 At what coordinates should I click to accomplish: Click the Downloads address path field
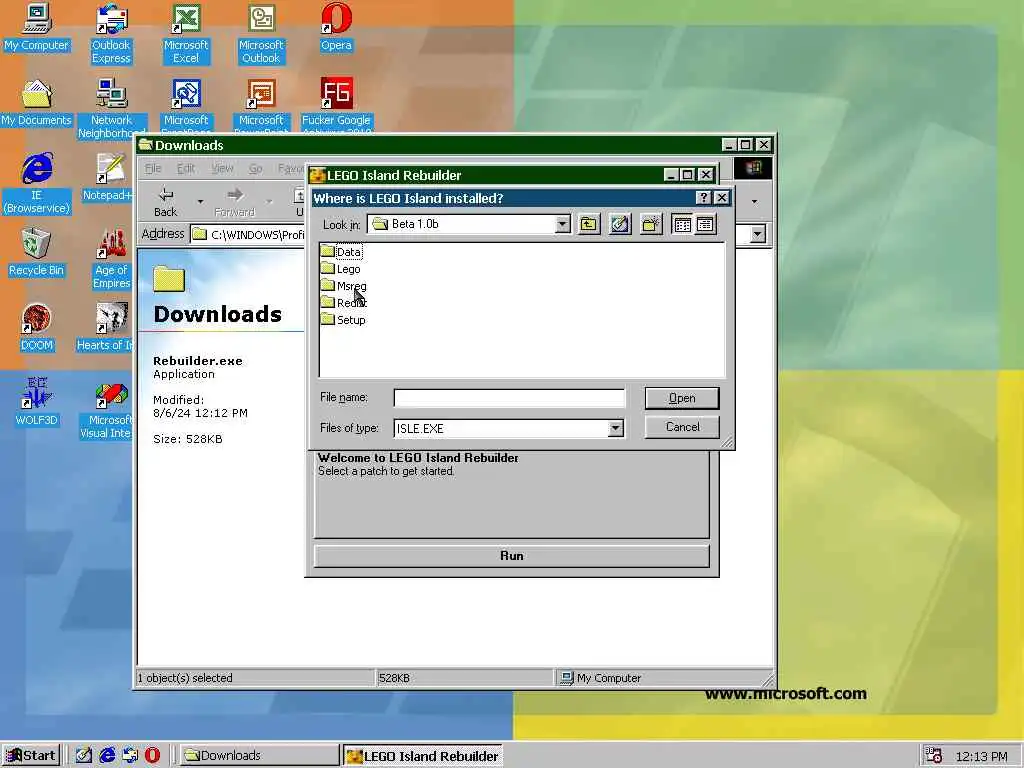point(249,234)
